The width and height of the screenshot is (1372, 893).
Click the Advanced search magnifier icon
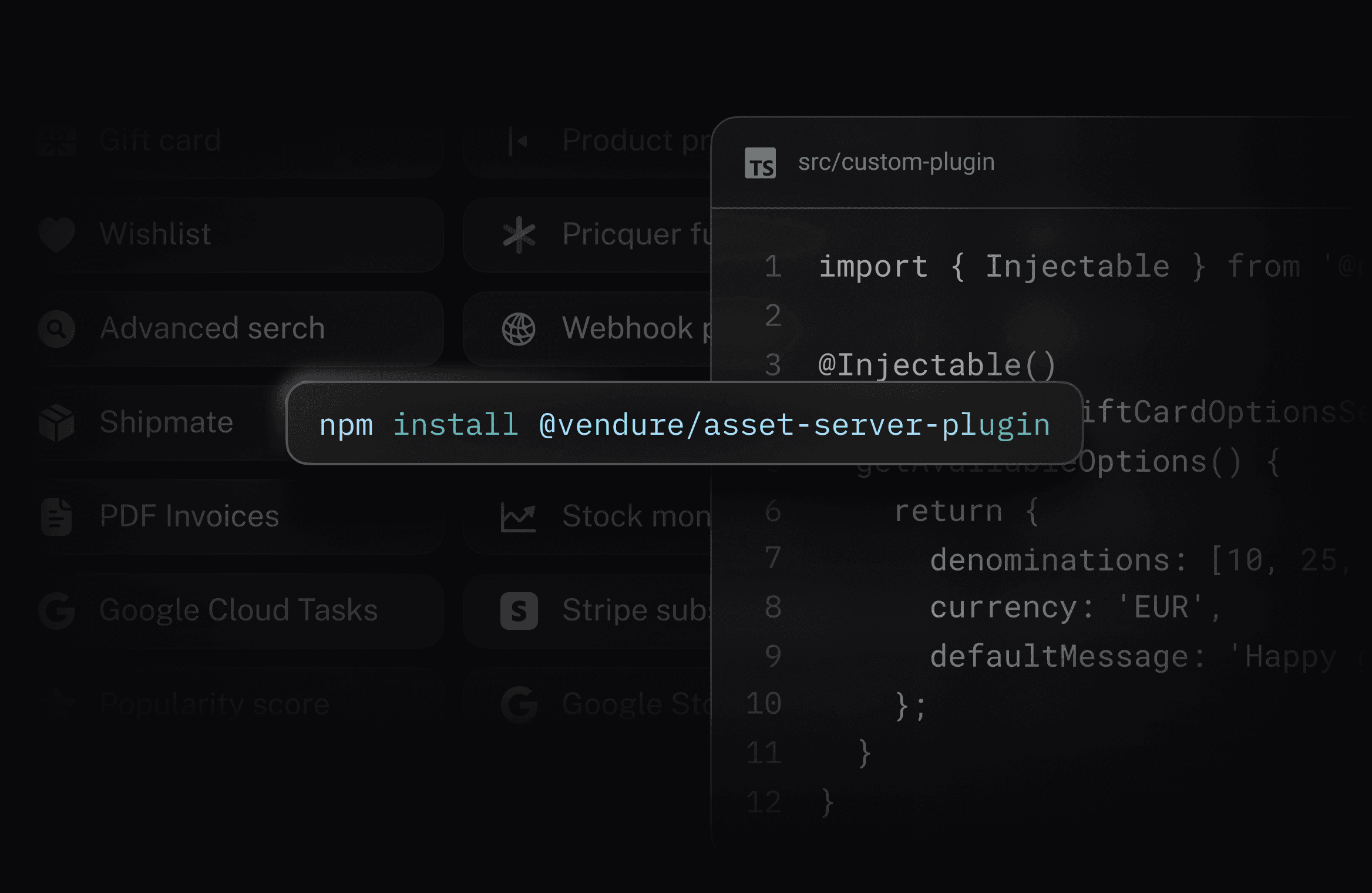pos(56,328)
